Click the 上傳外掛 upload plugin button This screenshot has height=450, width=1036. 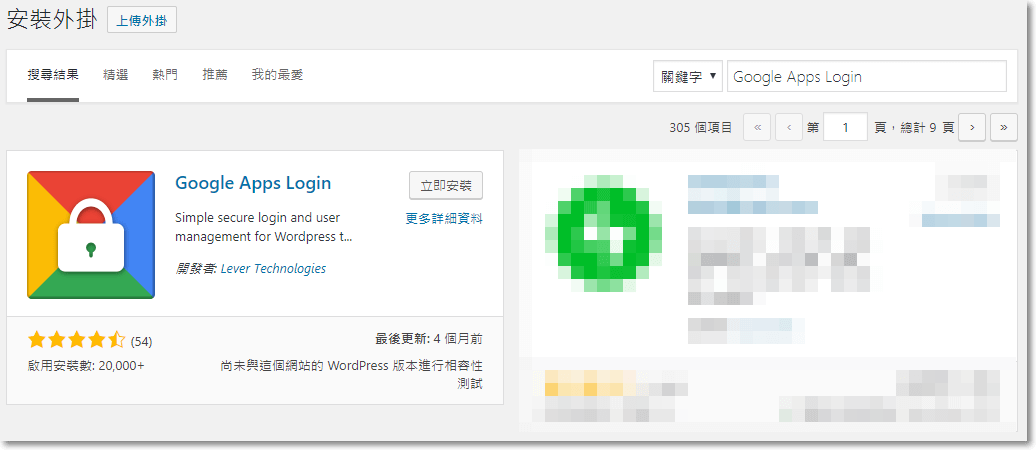pos(142,20)
